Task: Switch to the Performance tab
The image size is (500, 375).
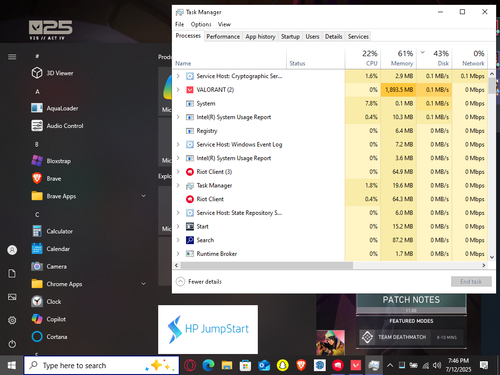Action: click(223, 37)
